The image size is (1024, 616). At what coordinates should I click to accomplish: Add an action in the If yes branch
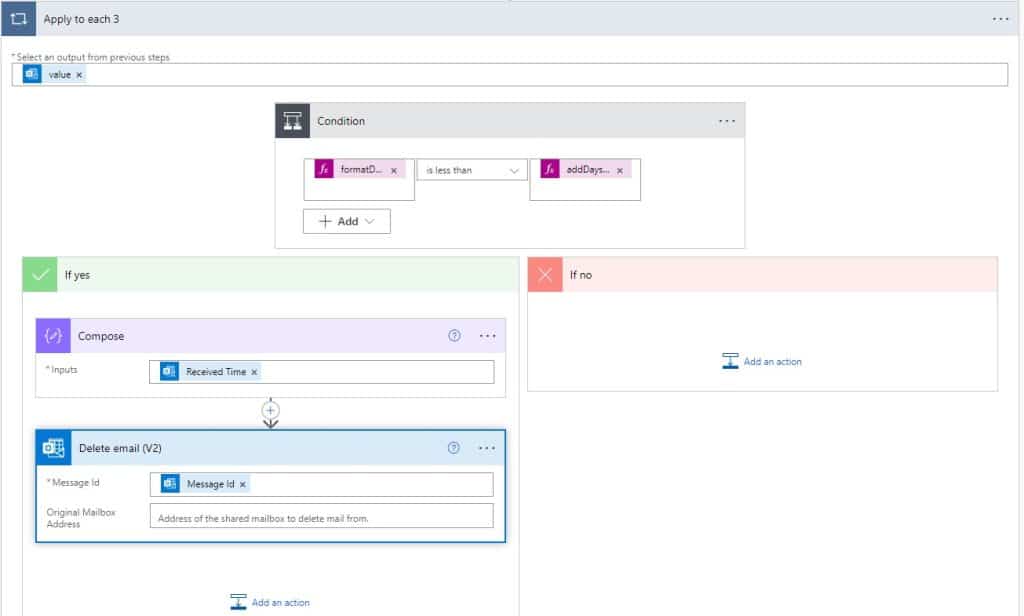270,602
